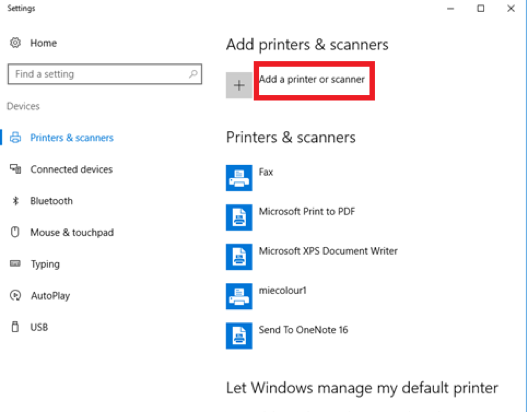Select Microsoft Print to PDF icon
528x412 pixels.
239,217
